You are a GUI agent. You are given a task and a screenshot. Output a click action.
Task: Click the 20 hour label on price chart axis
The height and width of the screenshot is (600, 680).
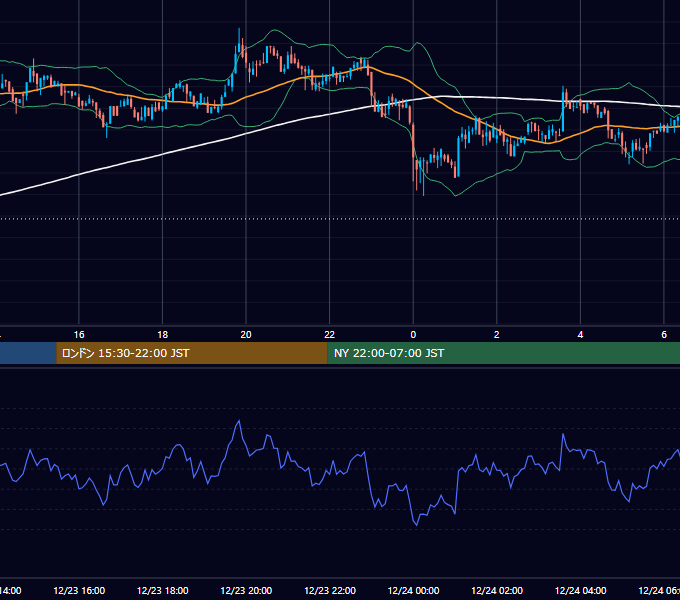pos(246,335)
